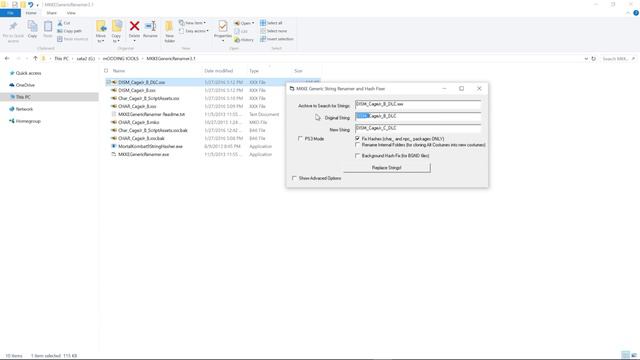Open the ribbon Open dropdown

click(x=244, y=23)
